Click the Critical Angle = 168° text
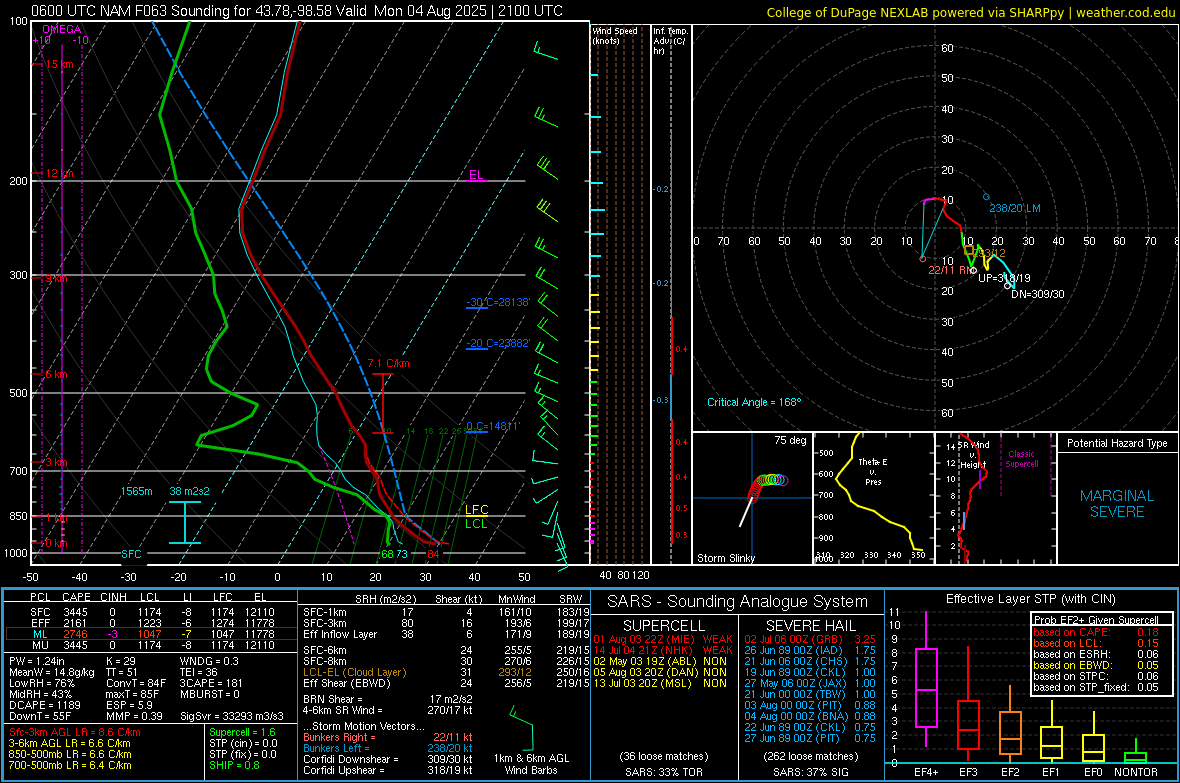 pos(754,402)
